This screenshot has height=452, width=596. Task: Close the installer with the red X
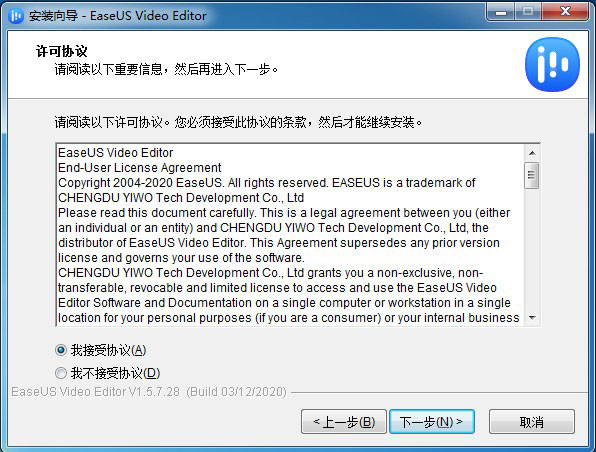click(x=565, y=12)
